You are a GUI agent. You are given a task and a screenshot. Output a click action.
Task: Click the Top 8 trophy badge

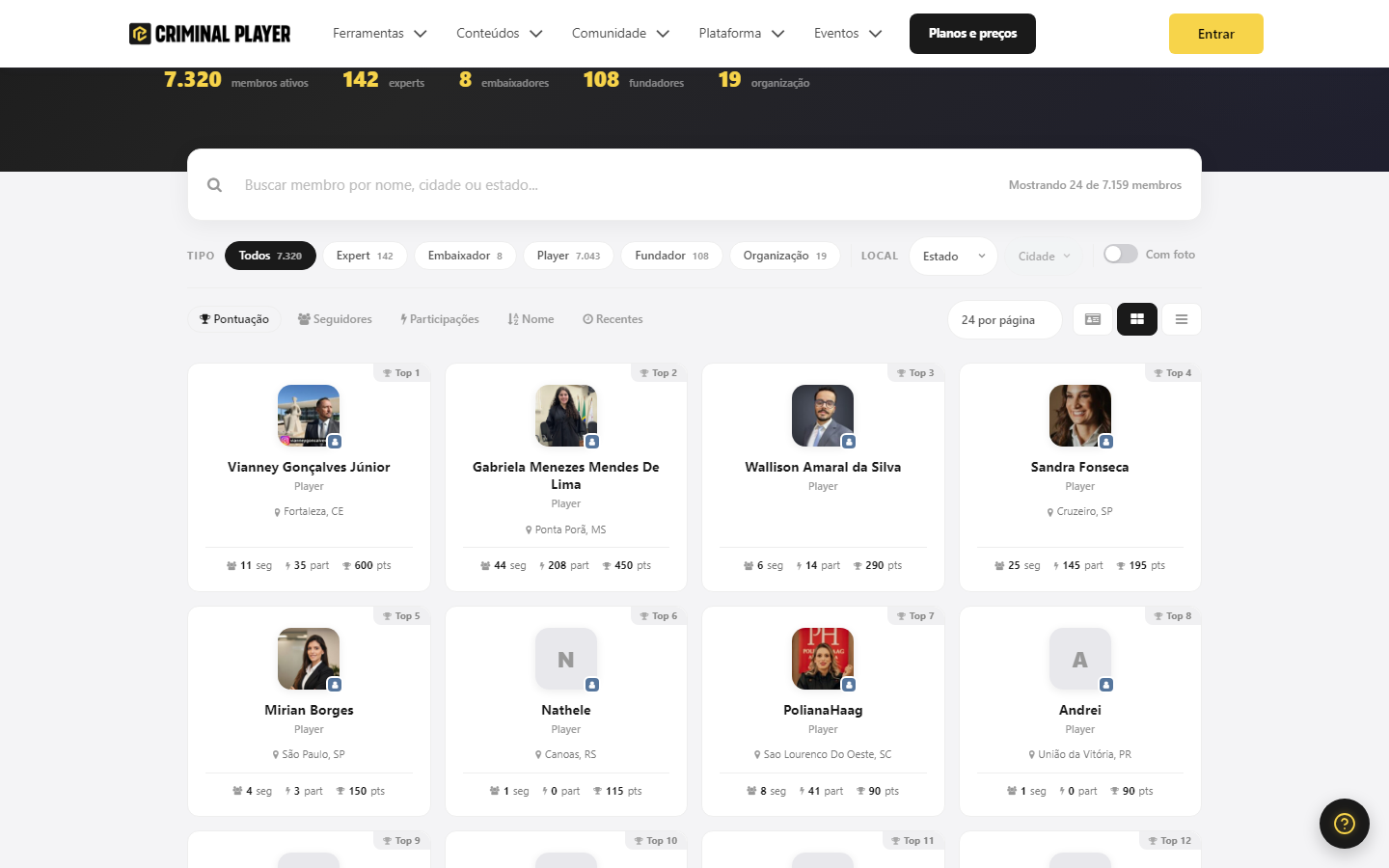(1173, 616)
